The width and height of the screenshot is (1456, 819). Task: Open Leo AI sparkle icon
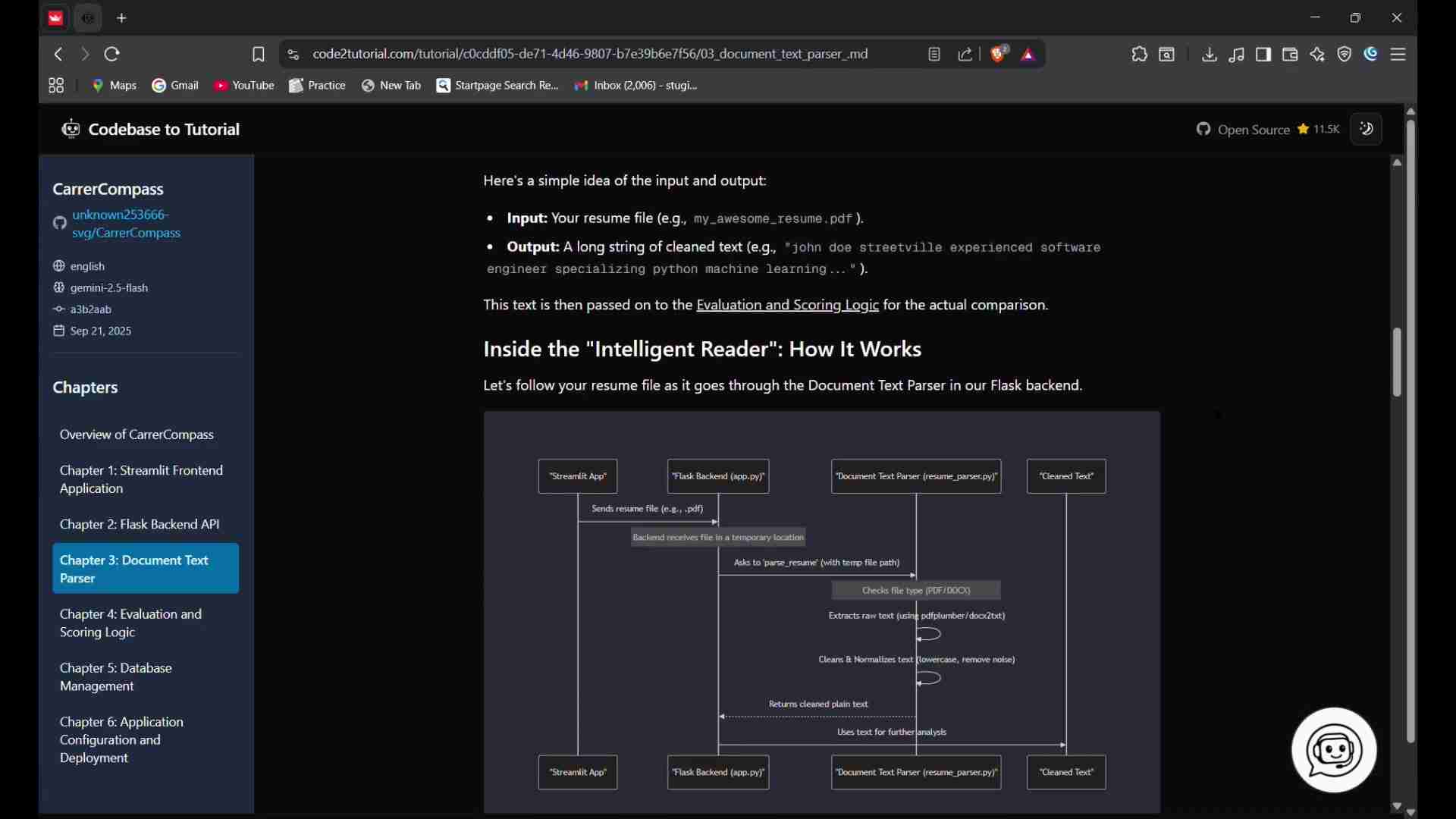coord(1318,55)
